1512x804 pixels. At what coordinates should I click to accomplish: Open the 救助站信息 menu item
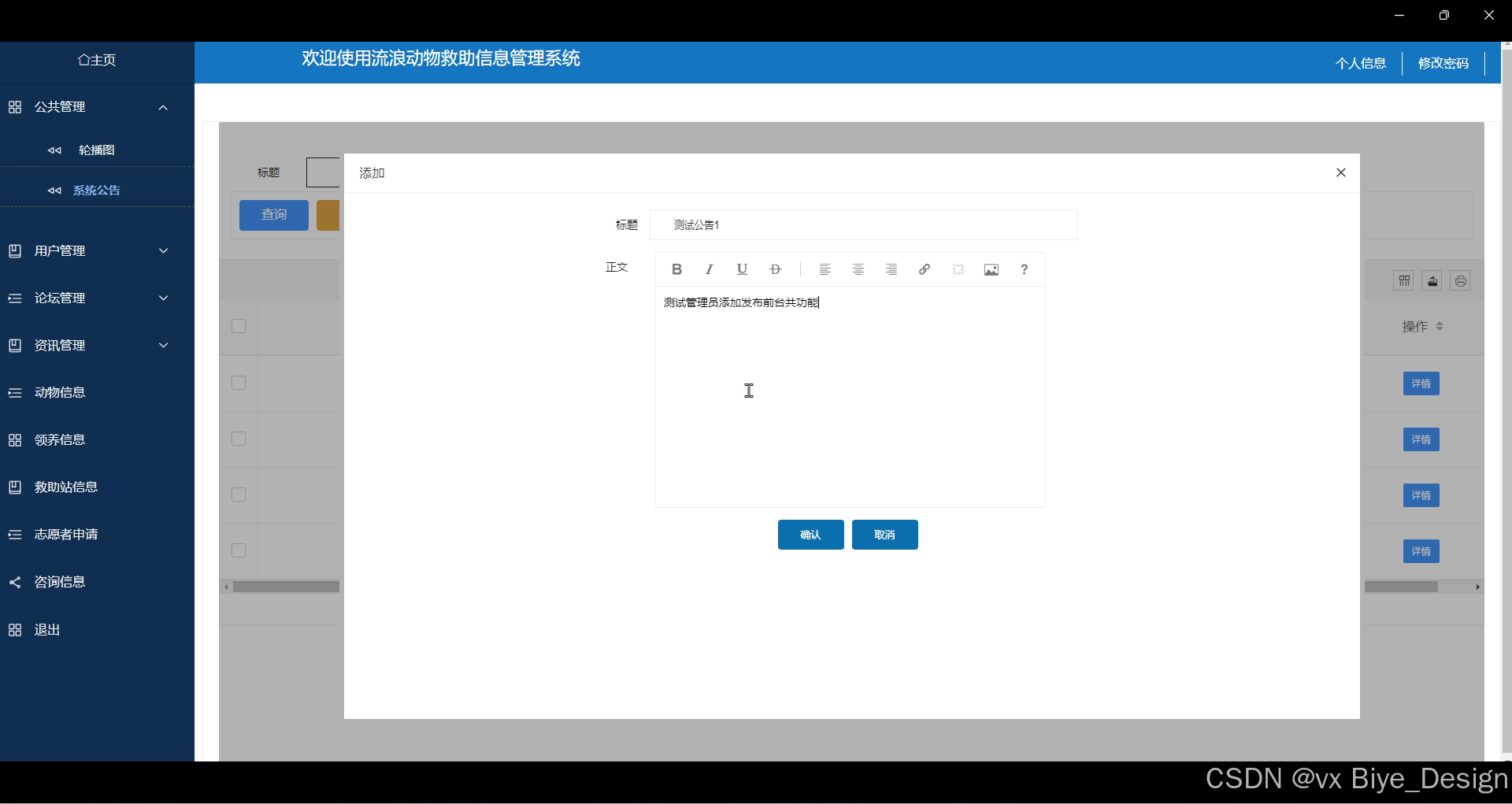click(x=97, y=487)
